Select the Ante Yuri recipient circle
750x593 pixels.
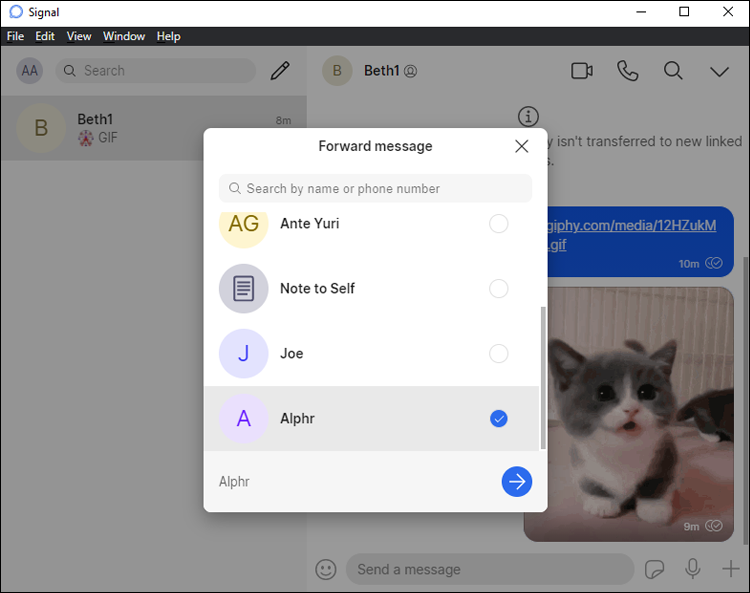pyautogui.click(x=498, y=224)
